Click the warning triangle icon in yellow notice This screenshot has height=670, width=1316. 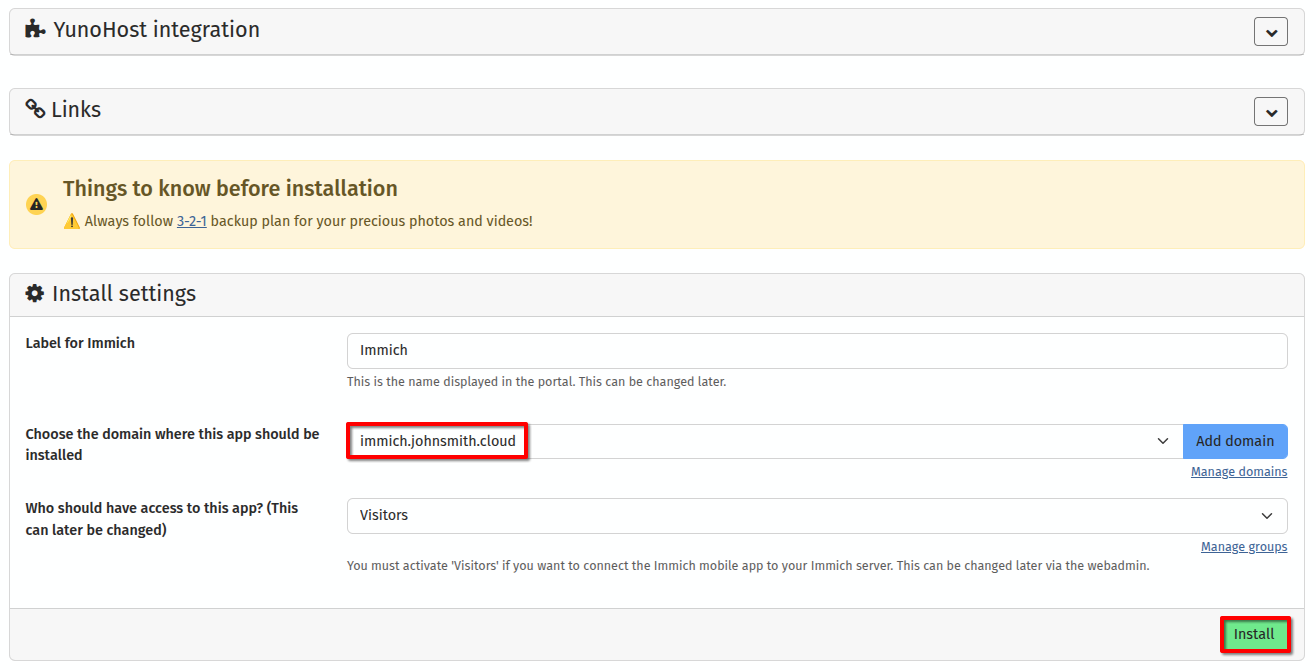pos(37,205)
